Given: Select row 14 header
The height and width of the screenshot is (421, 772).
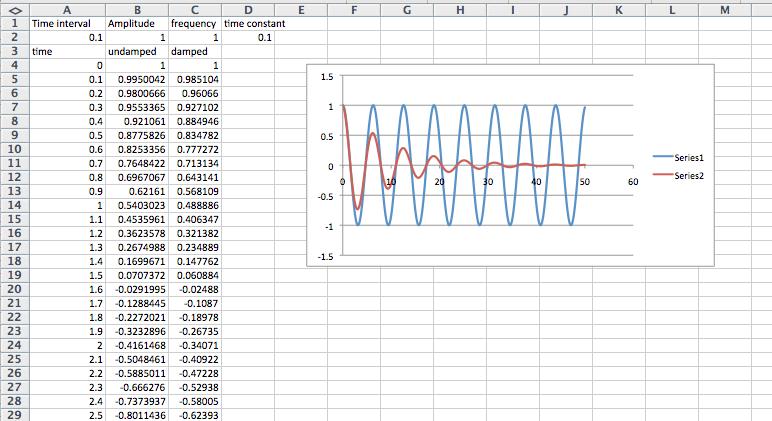Looking at the screenshot, I should pyautogui.click(x=15, y=205).
